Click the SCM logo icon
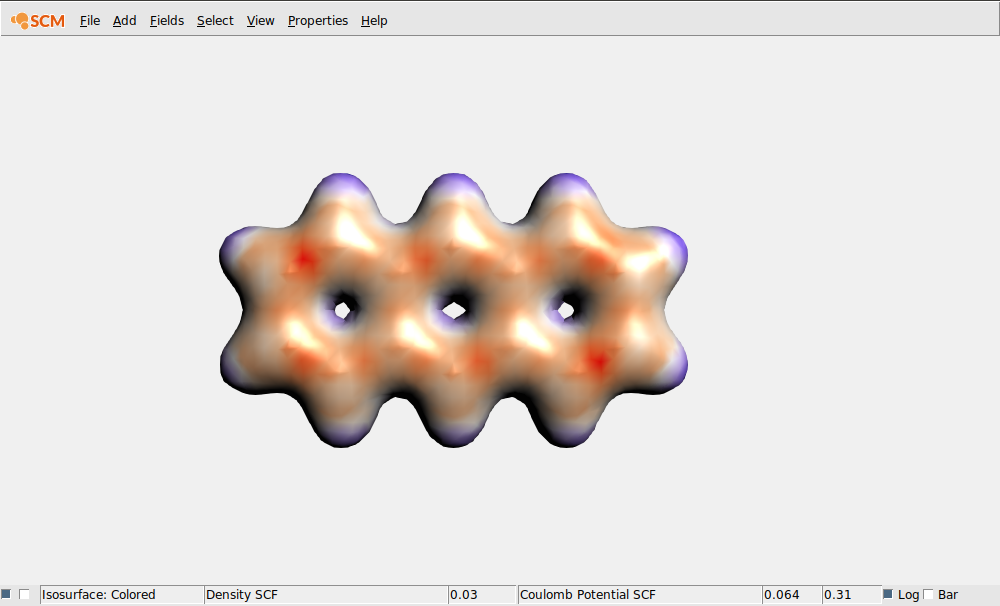 point(38,21)
